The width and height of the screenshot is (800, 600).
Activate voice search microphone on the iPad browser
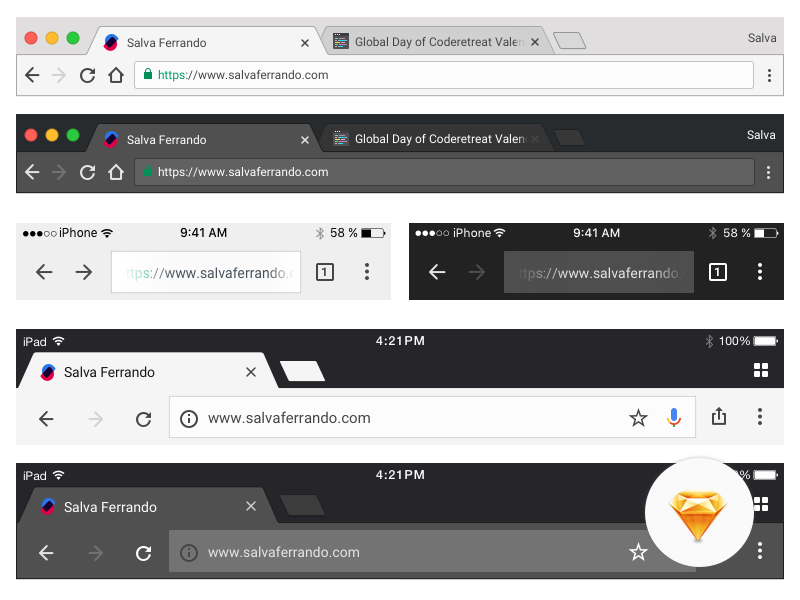674,418
